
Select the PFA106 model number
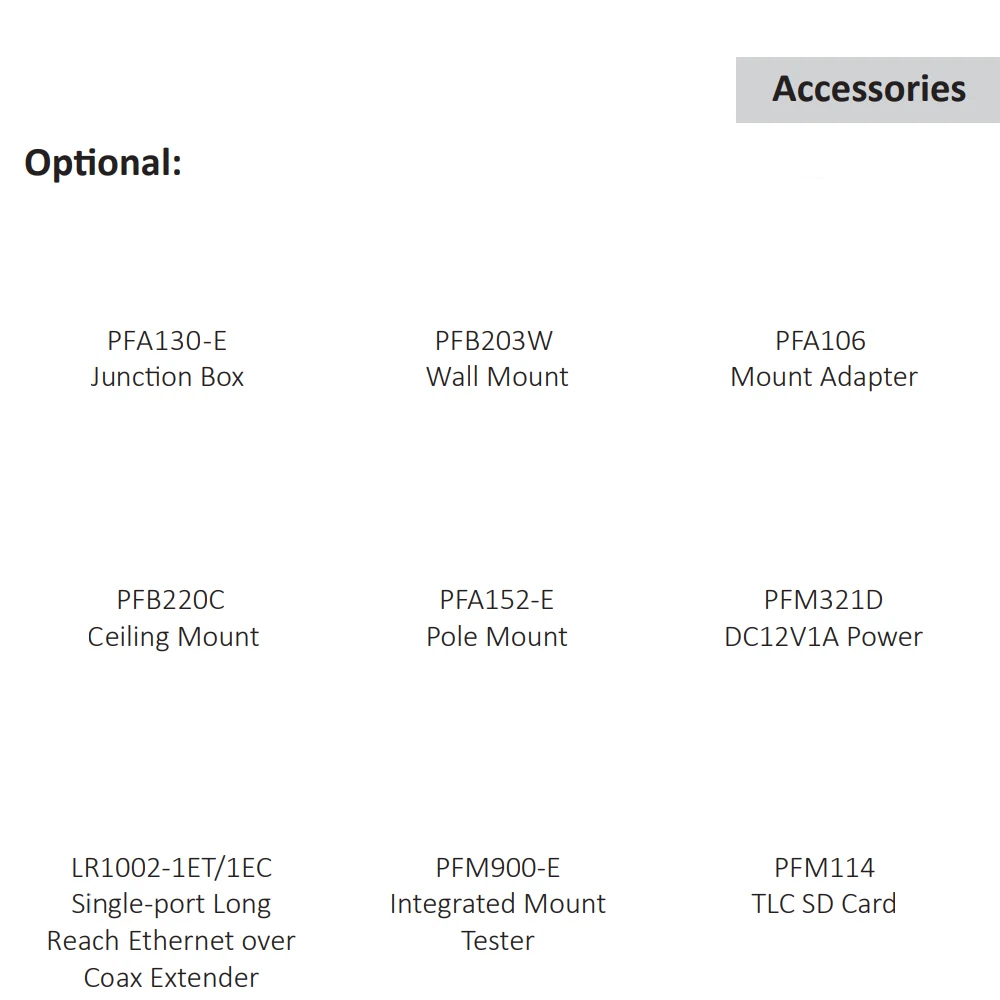tap(820, 341)
